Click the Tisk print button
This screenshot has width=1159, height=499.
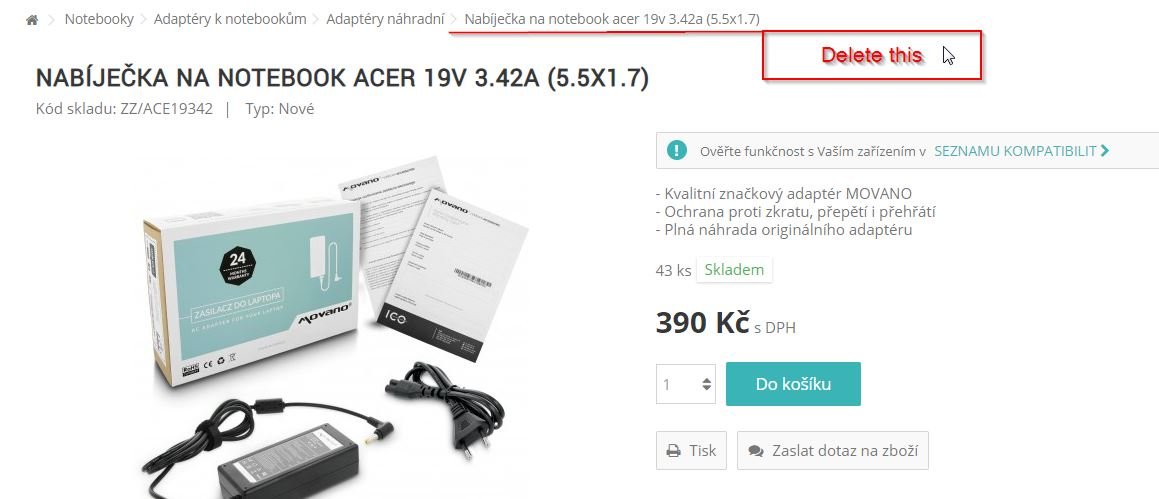pos(691,451)
